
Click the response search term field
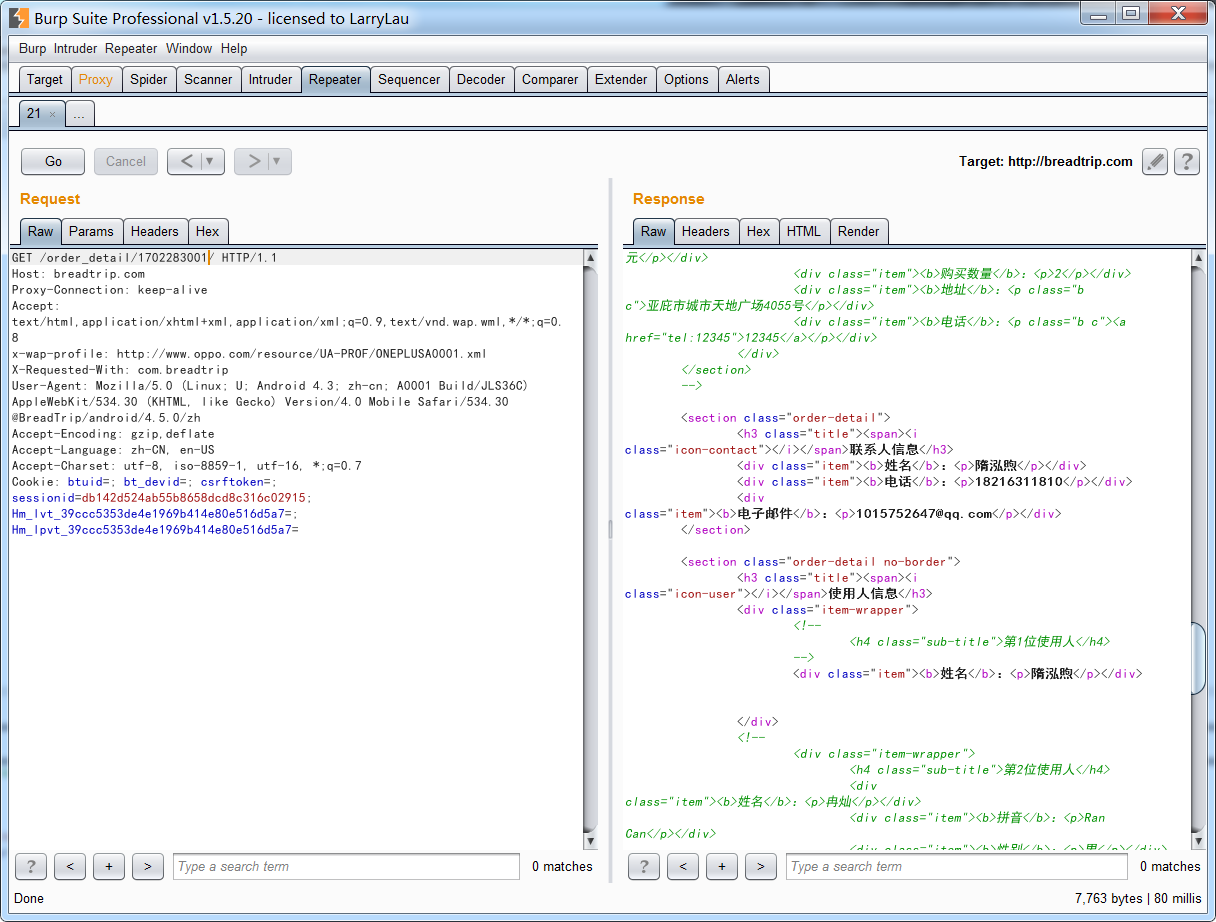pyautogui.click(x=957, y=866)
